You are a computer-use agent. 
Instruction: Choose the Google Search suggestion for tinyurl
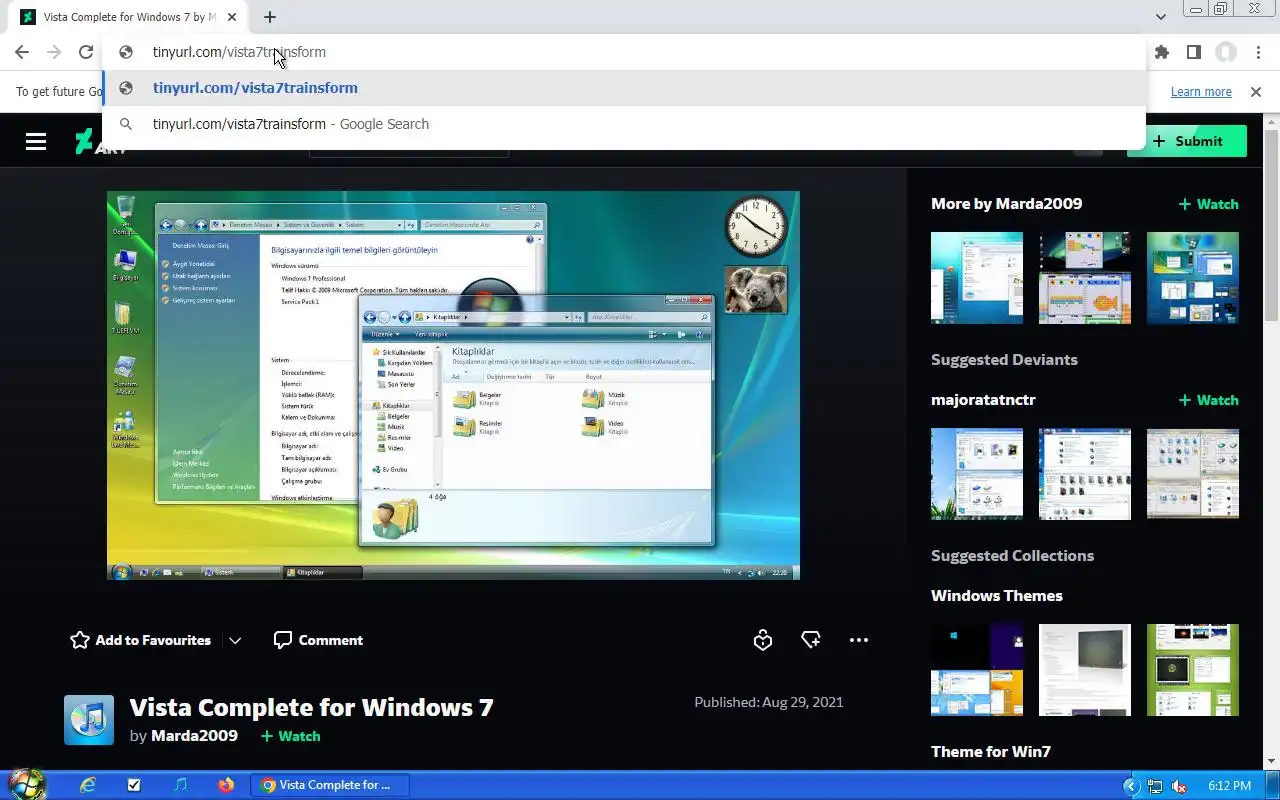624,124
